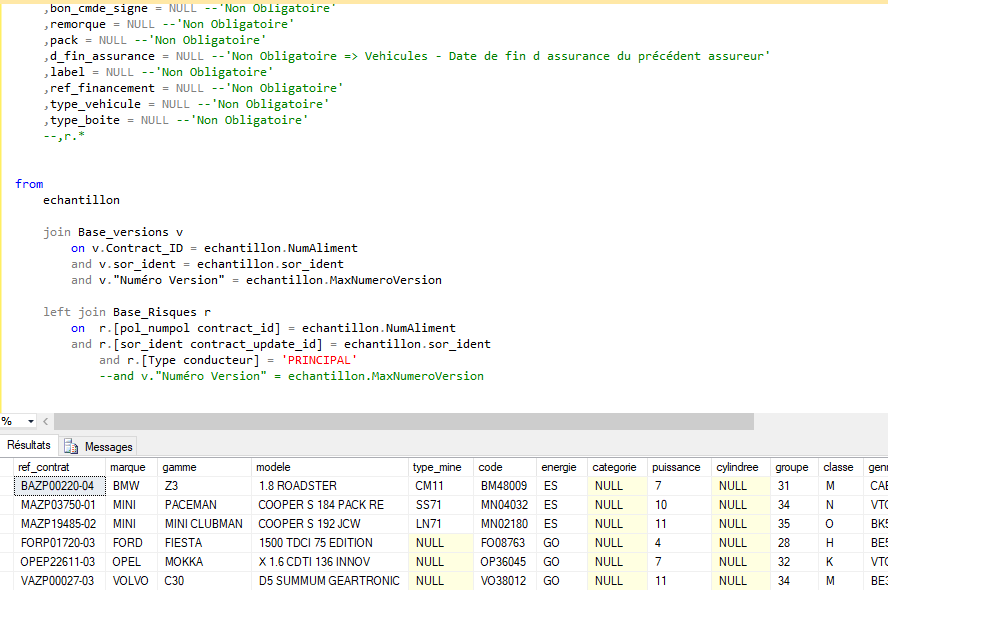Click the FIESTA gamme cell

tap(204, 543)
